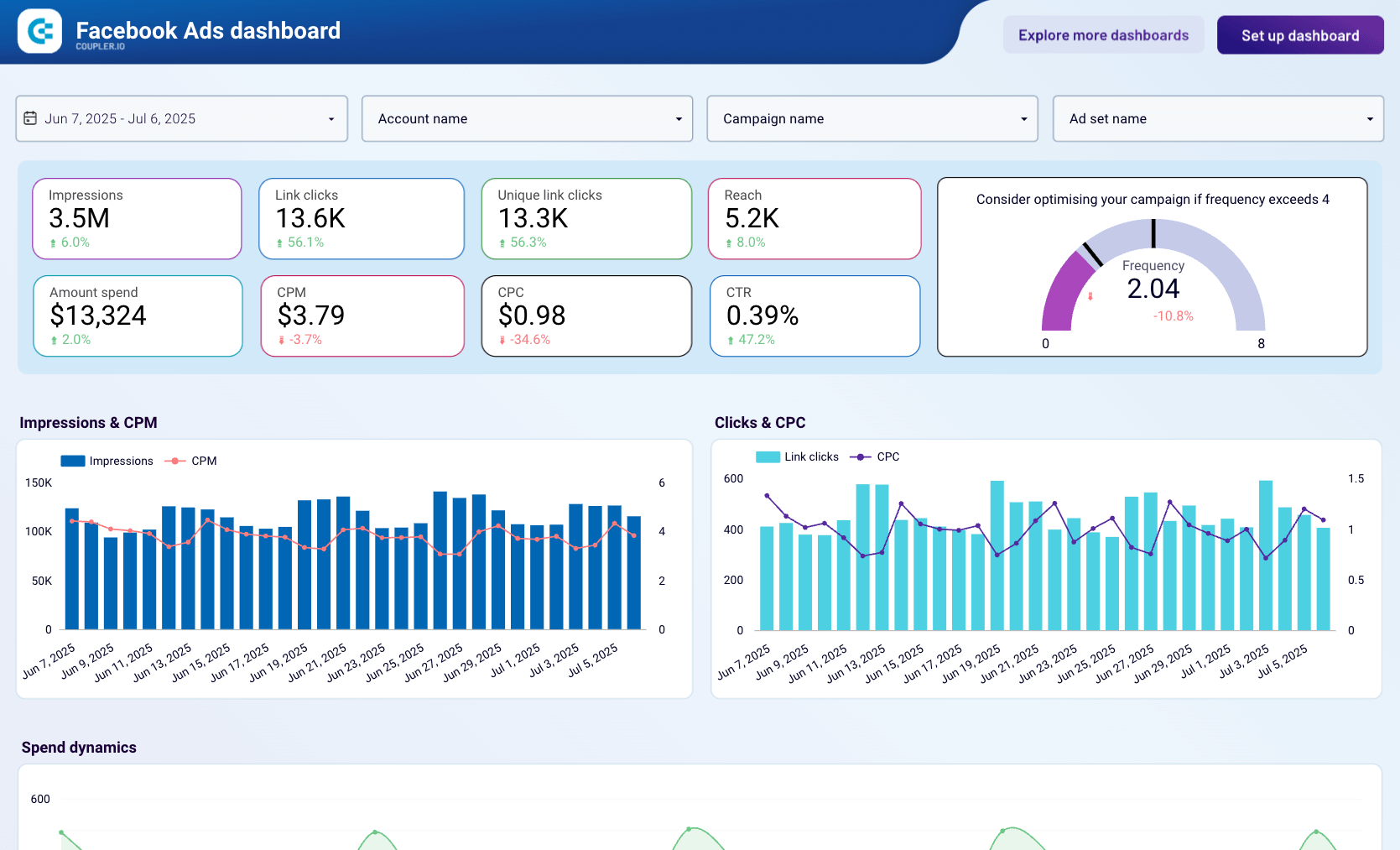Image resolution: width=1400 pixels, height=850 pixels.
Task: Select the Amount spend $13,324 scorecard
Action: (x=138, y=316)
